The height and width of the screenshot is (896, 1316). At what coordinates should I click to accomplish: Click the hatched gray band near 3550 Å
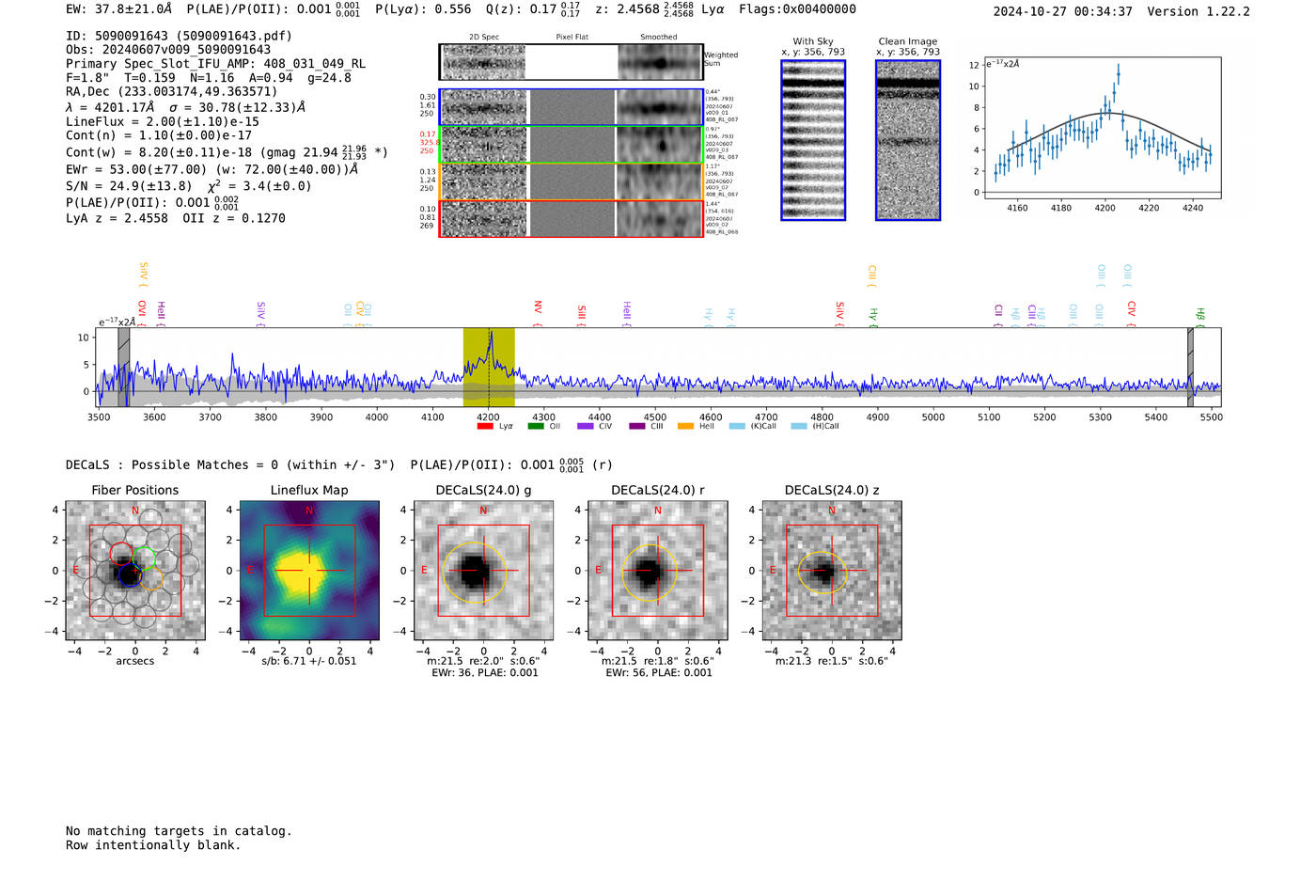click(x=123, y=367)
